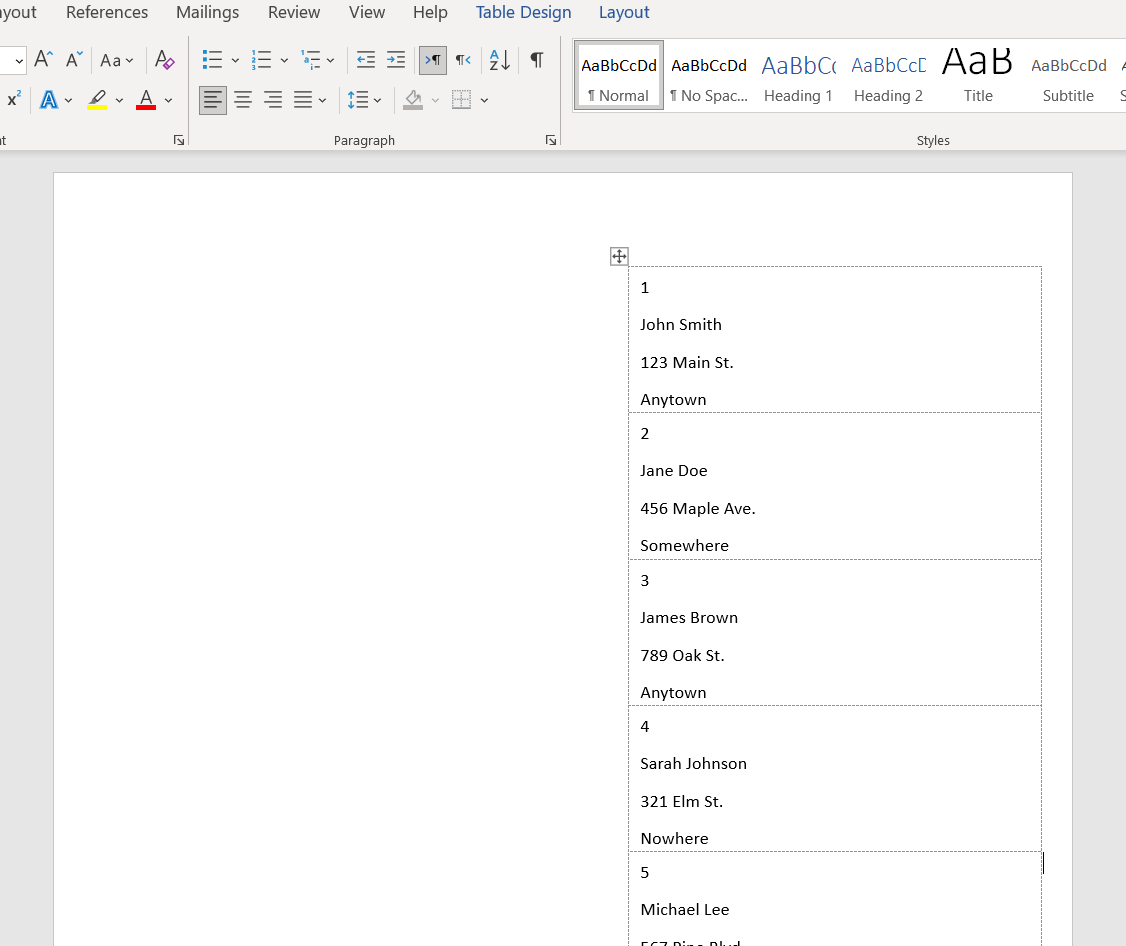Open the Sort tool

point(498,60)
